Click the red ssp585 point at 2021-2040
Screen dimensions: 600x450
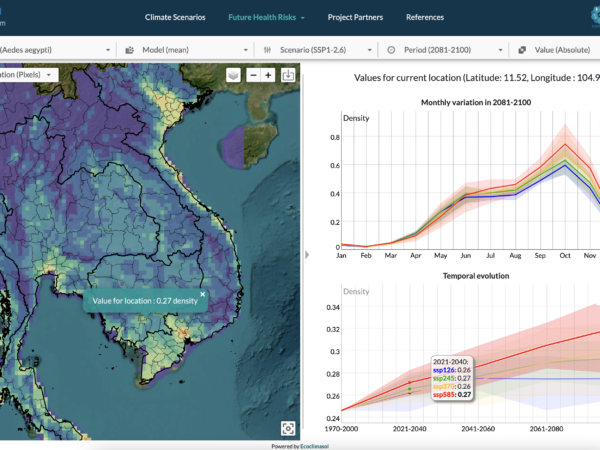[x=410, y=383]
